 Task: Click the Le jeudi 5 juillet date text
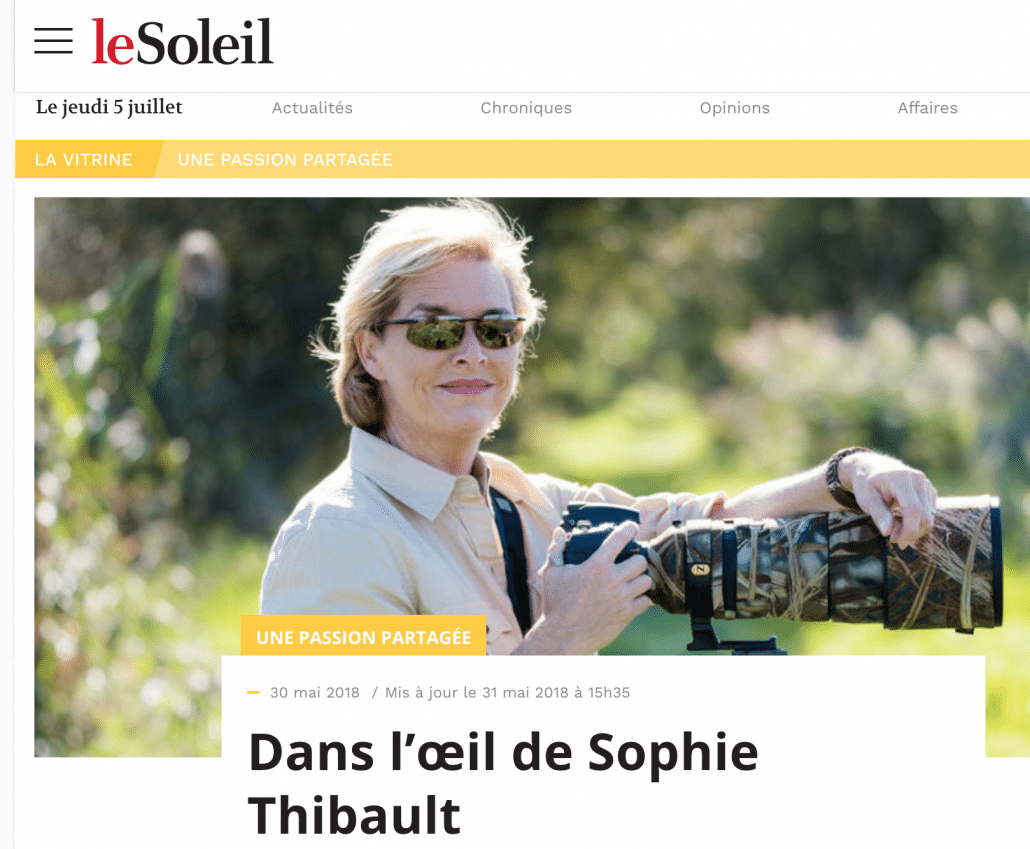click(109, 107)
